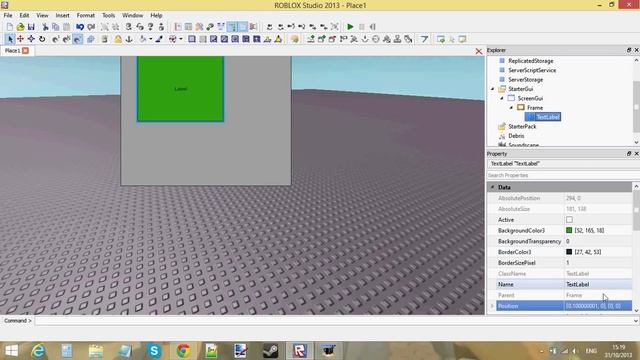Viewport: 640px width, 360px height.
Task: Click the paintbrush Color tool icon
Action: (159, 39)
